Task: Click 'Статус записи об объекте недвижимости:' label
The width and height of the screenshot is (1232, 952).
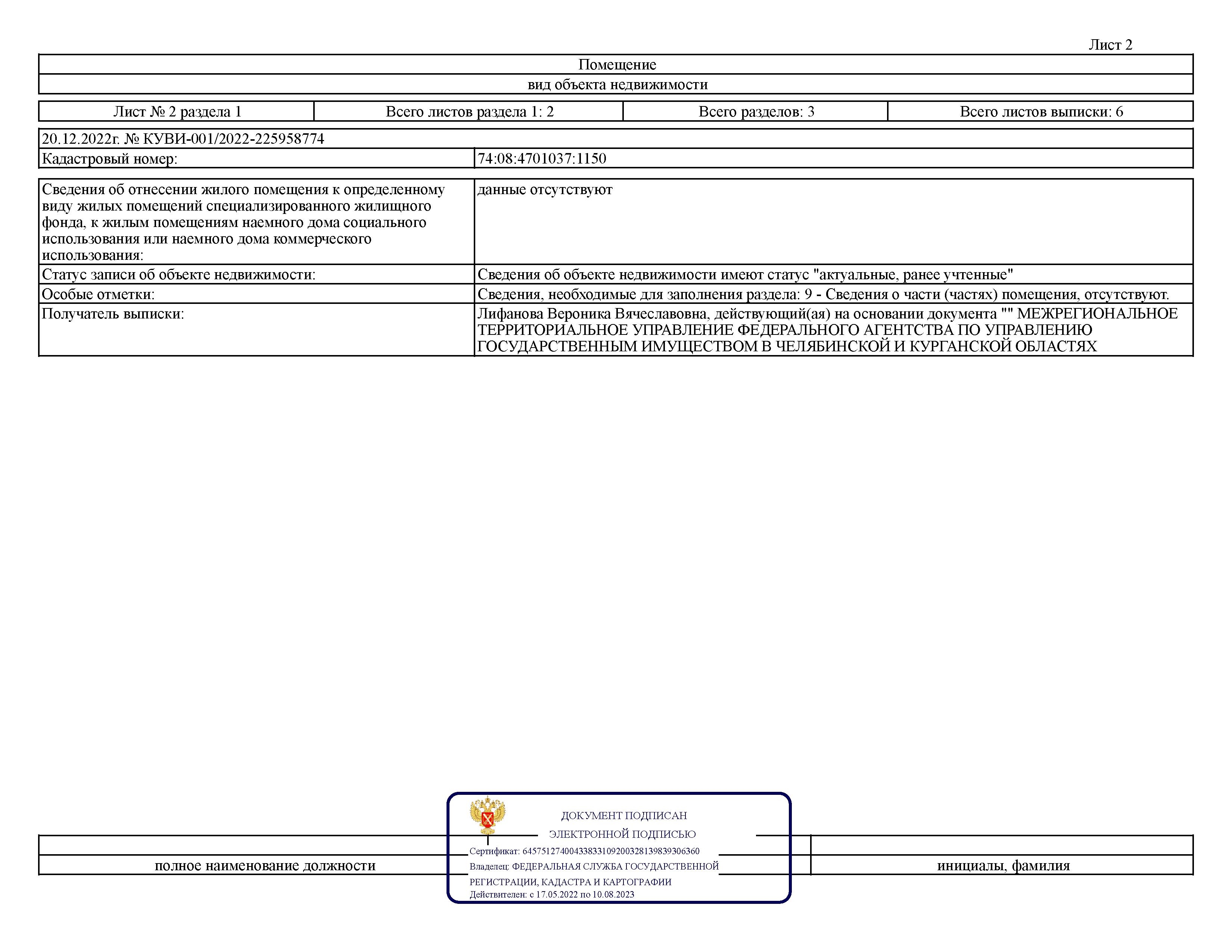Action: click(x=179, y=275)
